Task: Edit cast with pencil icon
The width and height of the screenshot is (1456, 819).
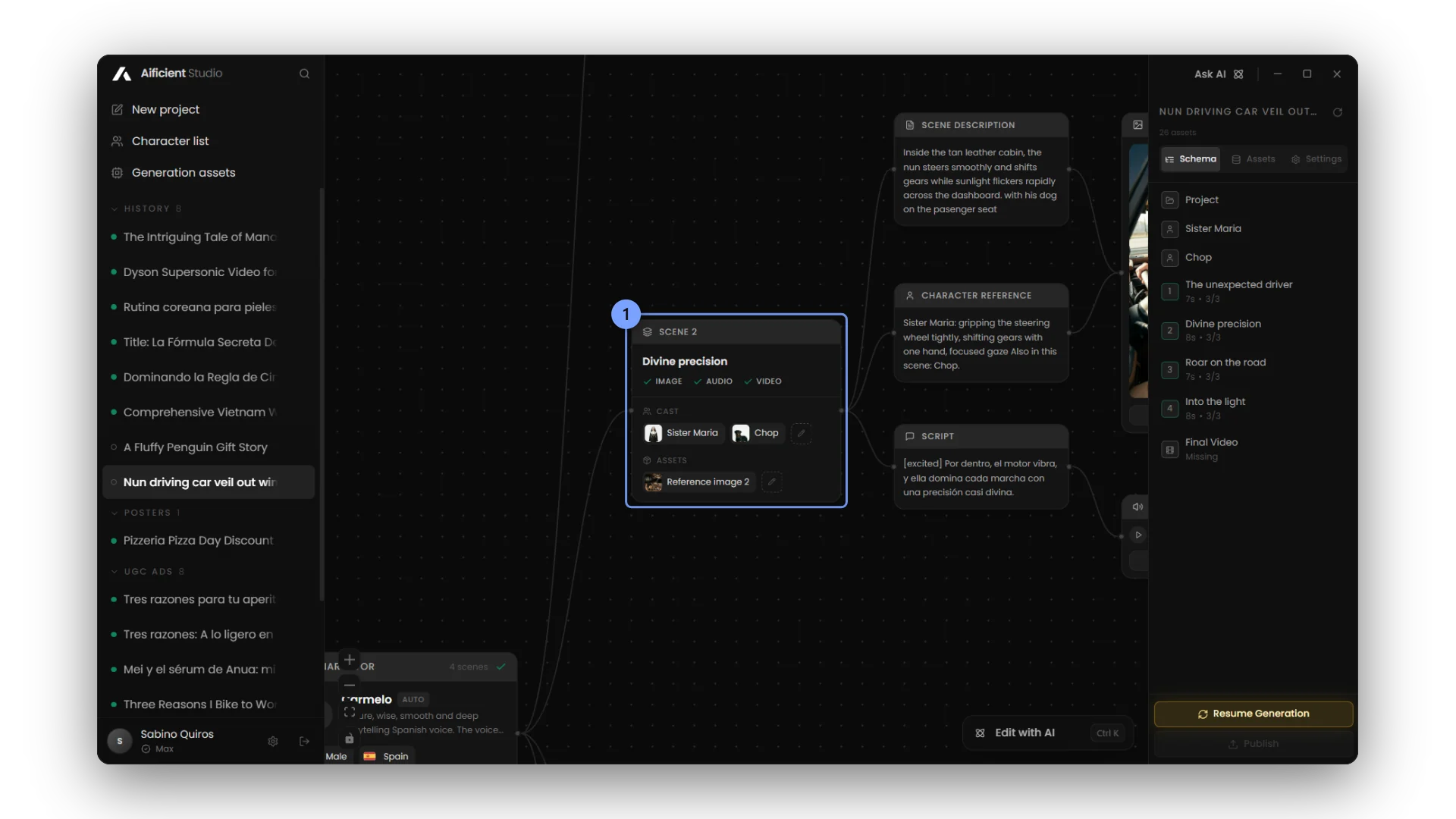Action: point(801,433)
